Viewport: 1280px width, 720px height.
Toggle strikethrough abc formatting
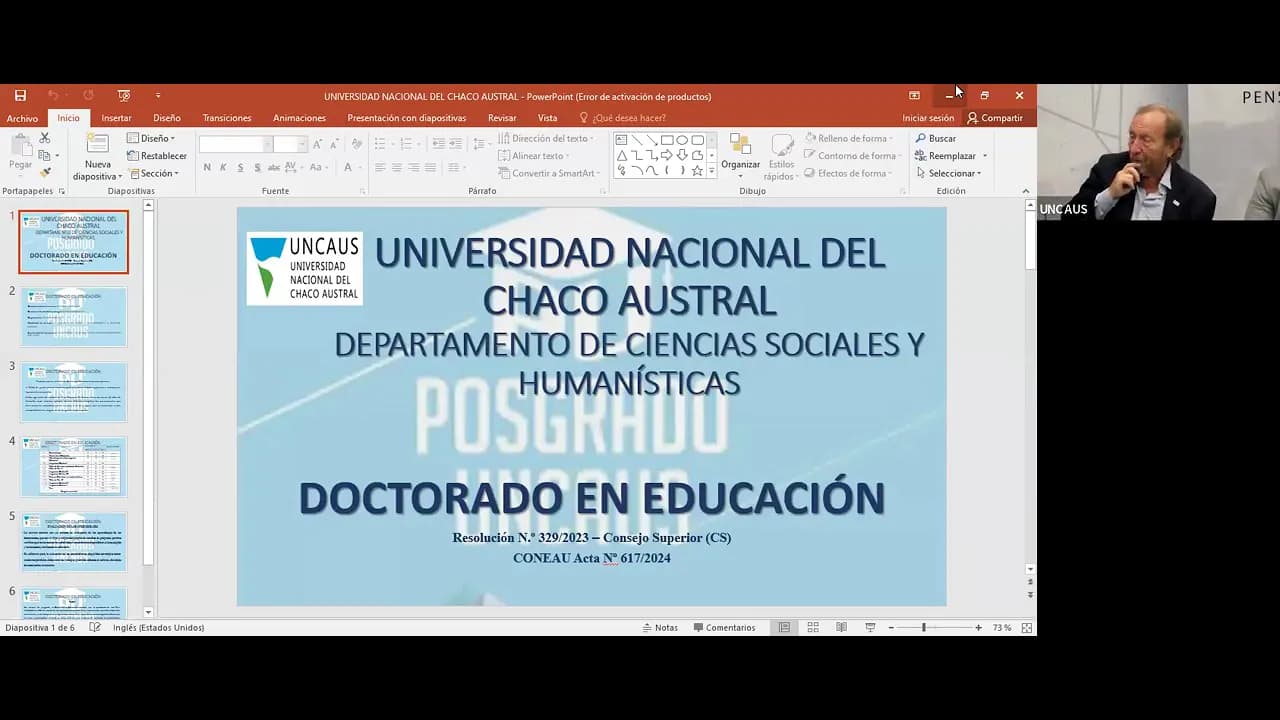pos(273,168)
